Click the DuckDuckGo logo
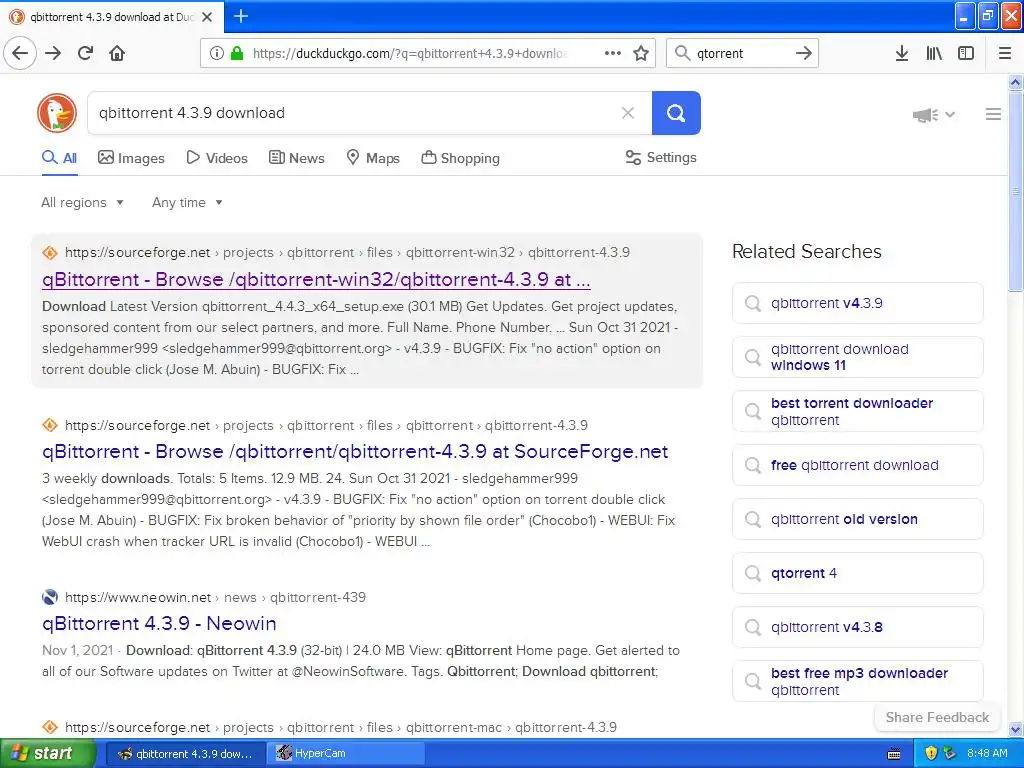 tap(57, 113)
